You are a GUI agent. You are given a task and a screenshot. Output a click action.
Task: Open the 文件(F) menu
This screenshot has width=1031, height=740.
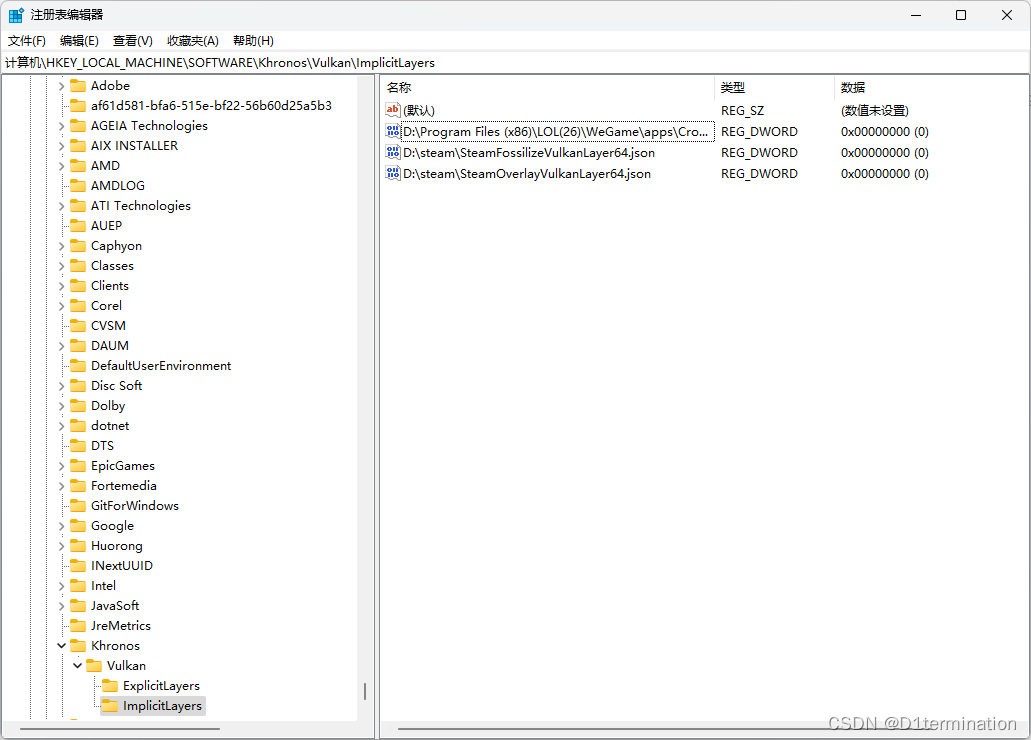(27, 41)
